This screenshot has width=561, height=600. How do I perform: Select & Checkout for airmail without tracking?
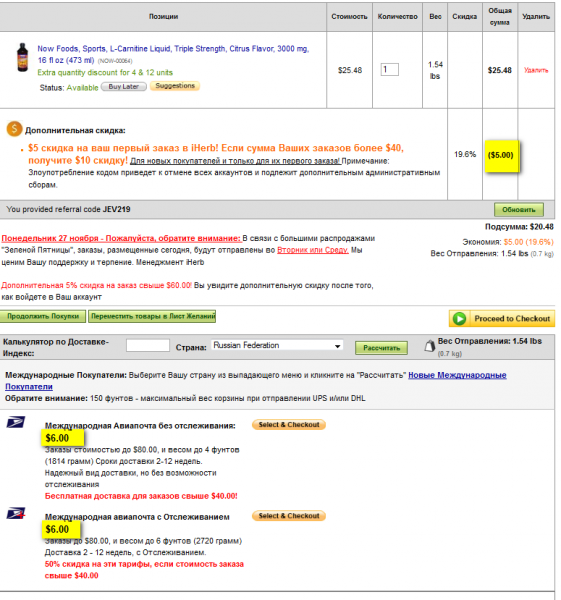point(289,425)
